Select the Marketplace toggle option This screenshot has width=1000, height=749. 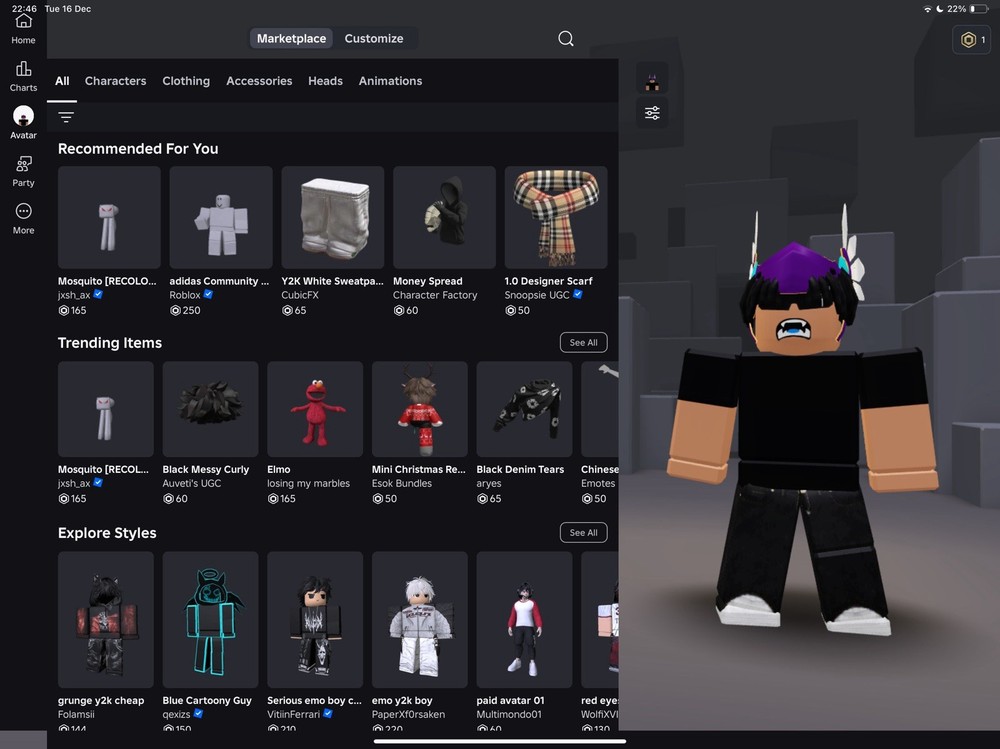291,39
